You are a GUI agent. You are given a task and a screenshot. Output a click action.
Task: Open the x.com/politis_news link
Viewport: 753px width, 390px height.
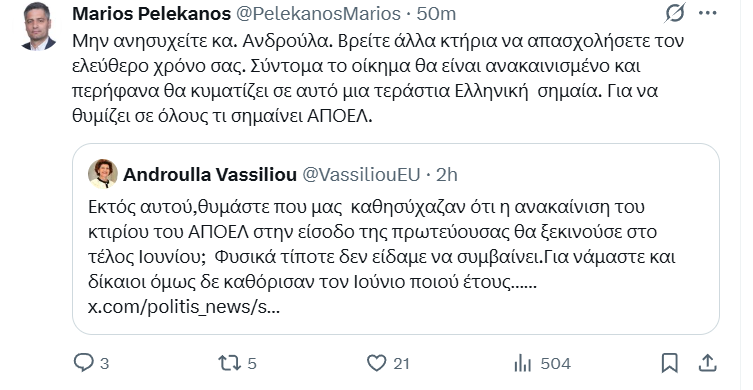pos(183,307)
